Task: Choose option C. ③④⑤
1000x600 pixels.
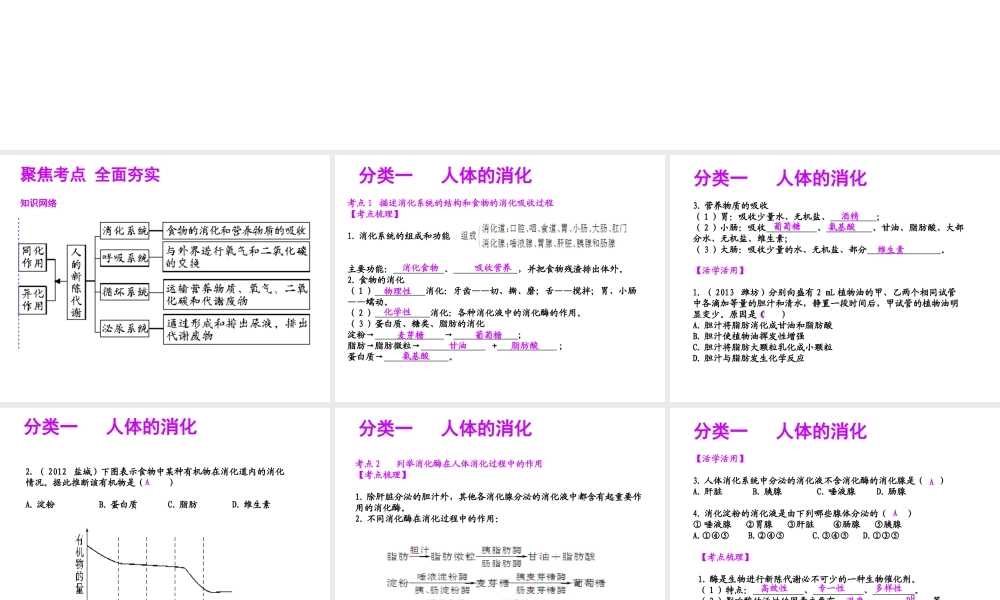Action: click(x=830, y=536)
